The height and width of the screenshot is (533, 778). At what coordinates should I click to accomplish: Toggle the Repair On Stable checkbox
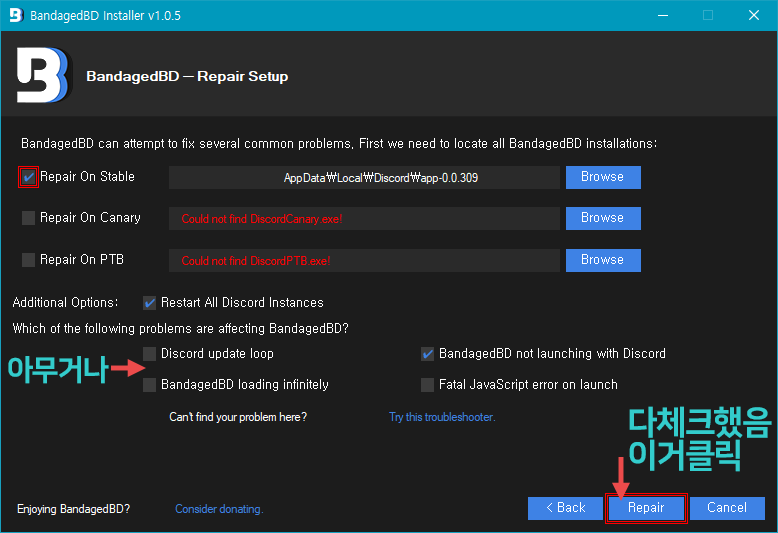tap(28, 177)
